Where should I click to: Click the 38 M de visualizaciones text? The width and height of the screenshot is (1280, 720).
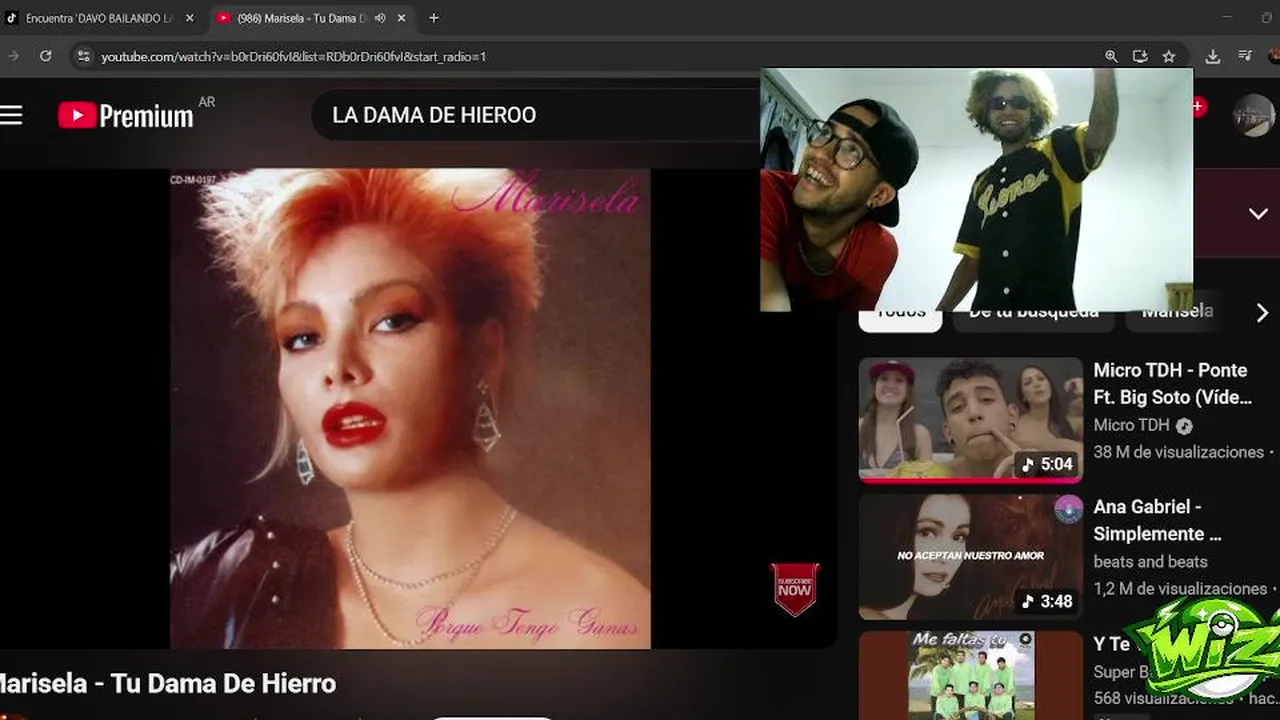(x=1178, y=452)
